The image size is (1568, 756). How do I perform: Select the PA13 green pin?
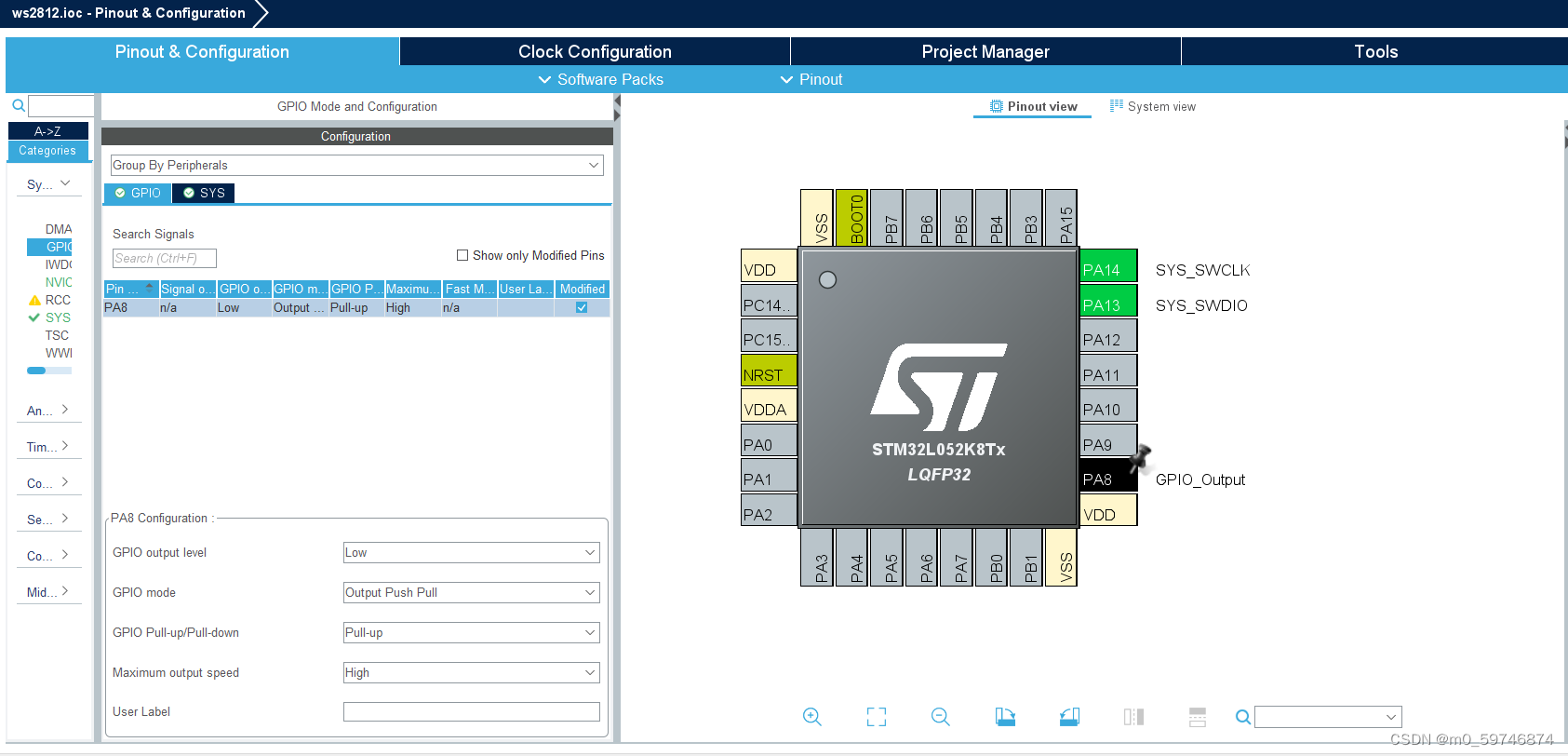click(1108, 301)
